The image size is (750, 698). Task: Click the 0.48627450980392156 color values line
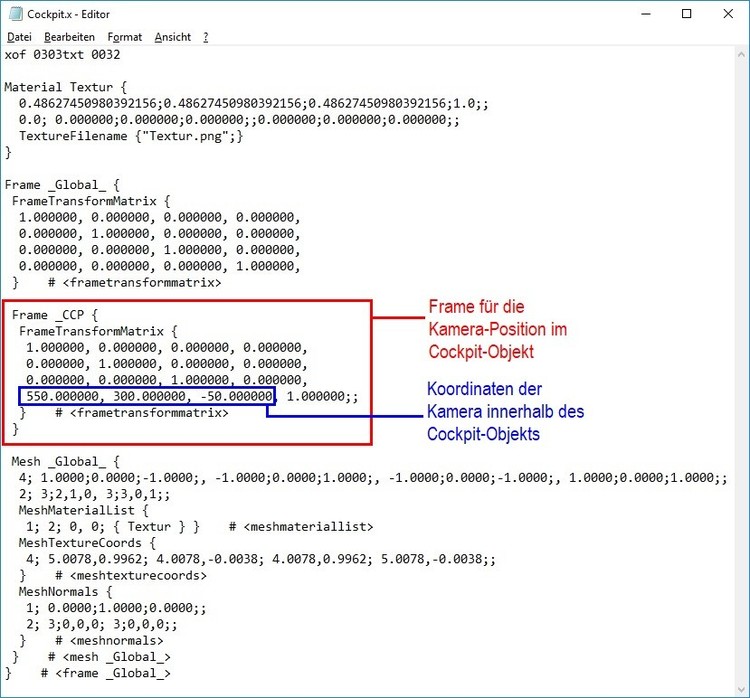tap(254, 103)
